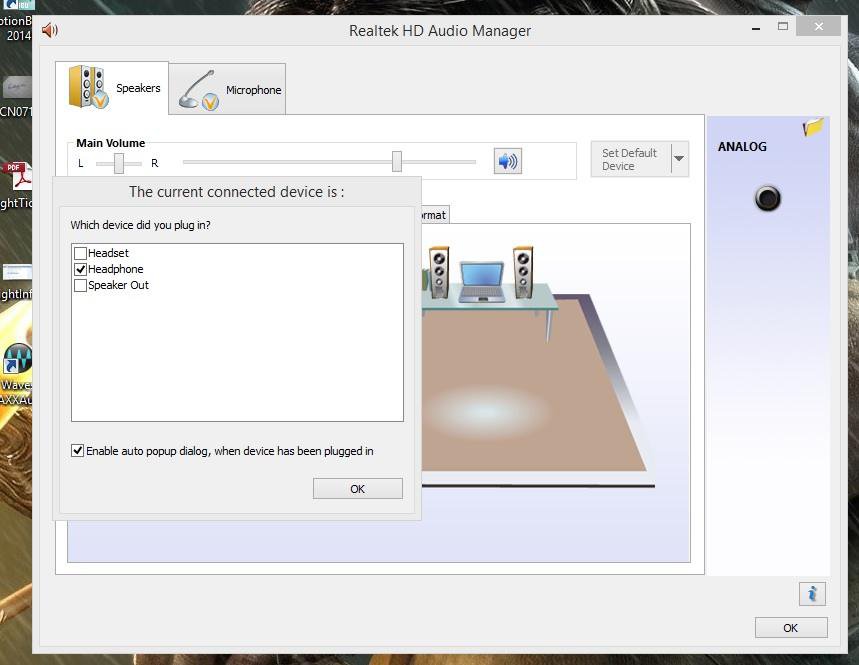Image resolution: width=859 pixels, height=665 pixels.
Task: Check the Speaker Out device option
Action: (x=81, y=285)
